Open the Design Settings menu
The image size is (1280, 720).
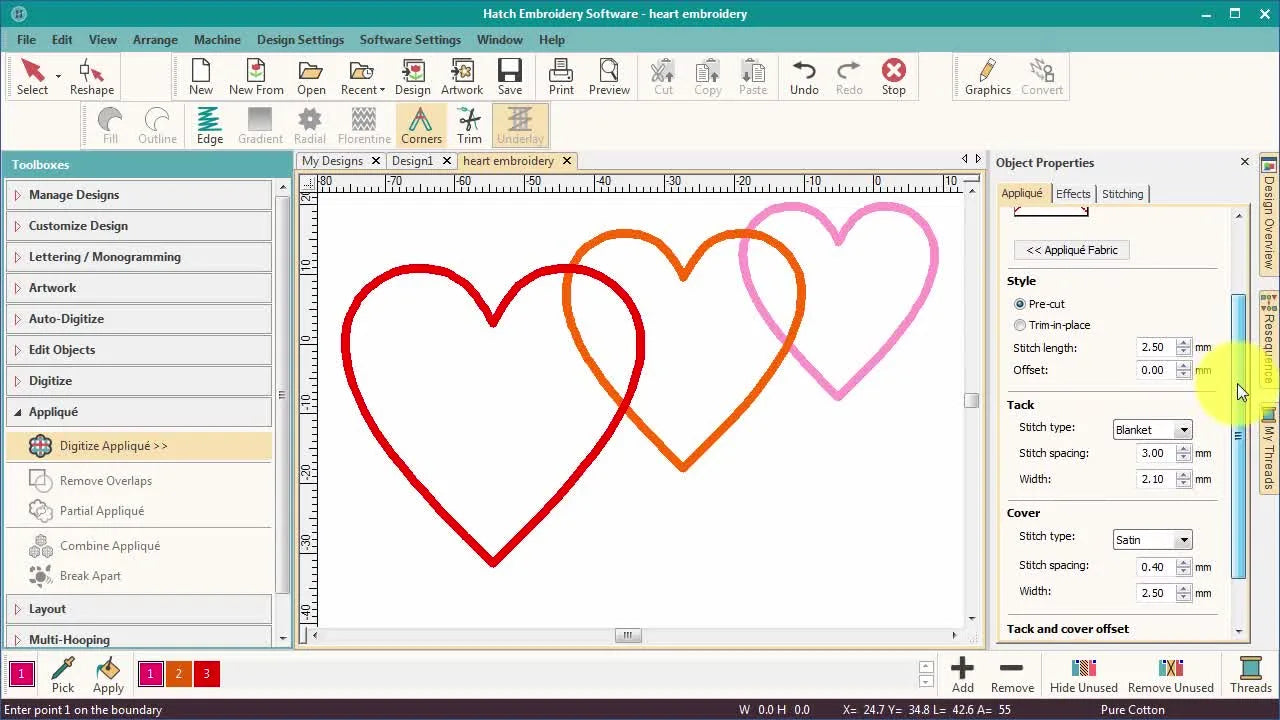point(300,40)
